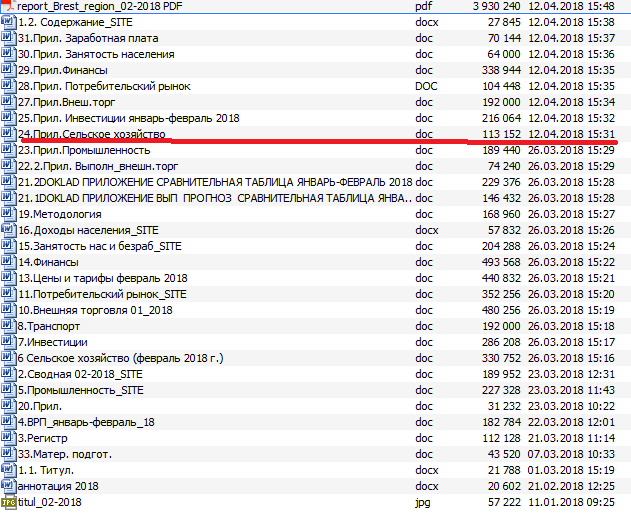The image size is (631, 519).
Task: Click the Word icon next to 20.Прил.
Action: click(8, 406)
